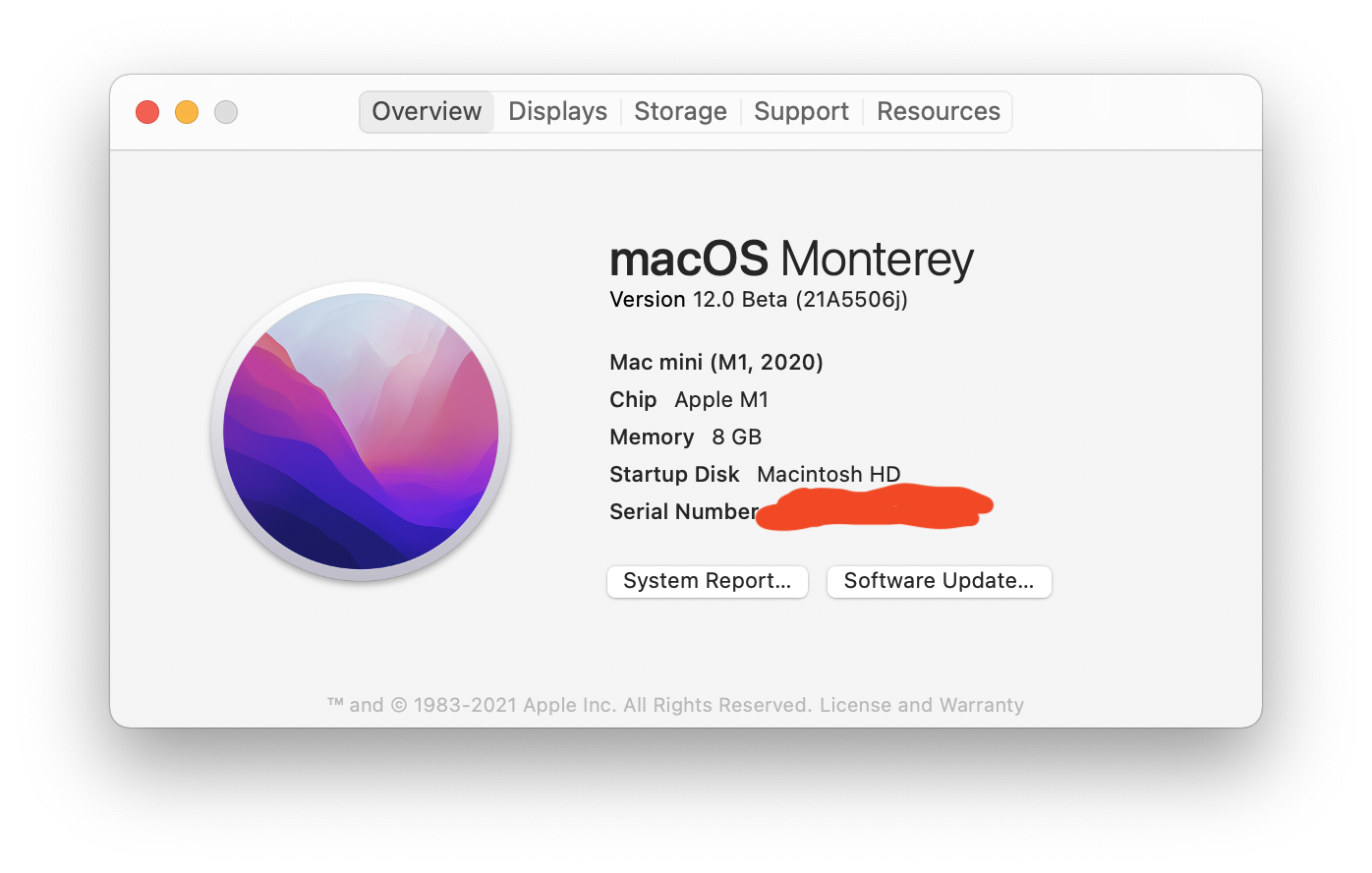Select the Resources tab
This screenshot has height=873, width=1372.
click(x=938, y=112)
